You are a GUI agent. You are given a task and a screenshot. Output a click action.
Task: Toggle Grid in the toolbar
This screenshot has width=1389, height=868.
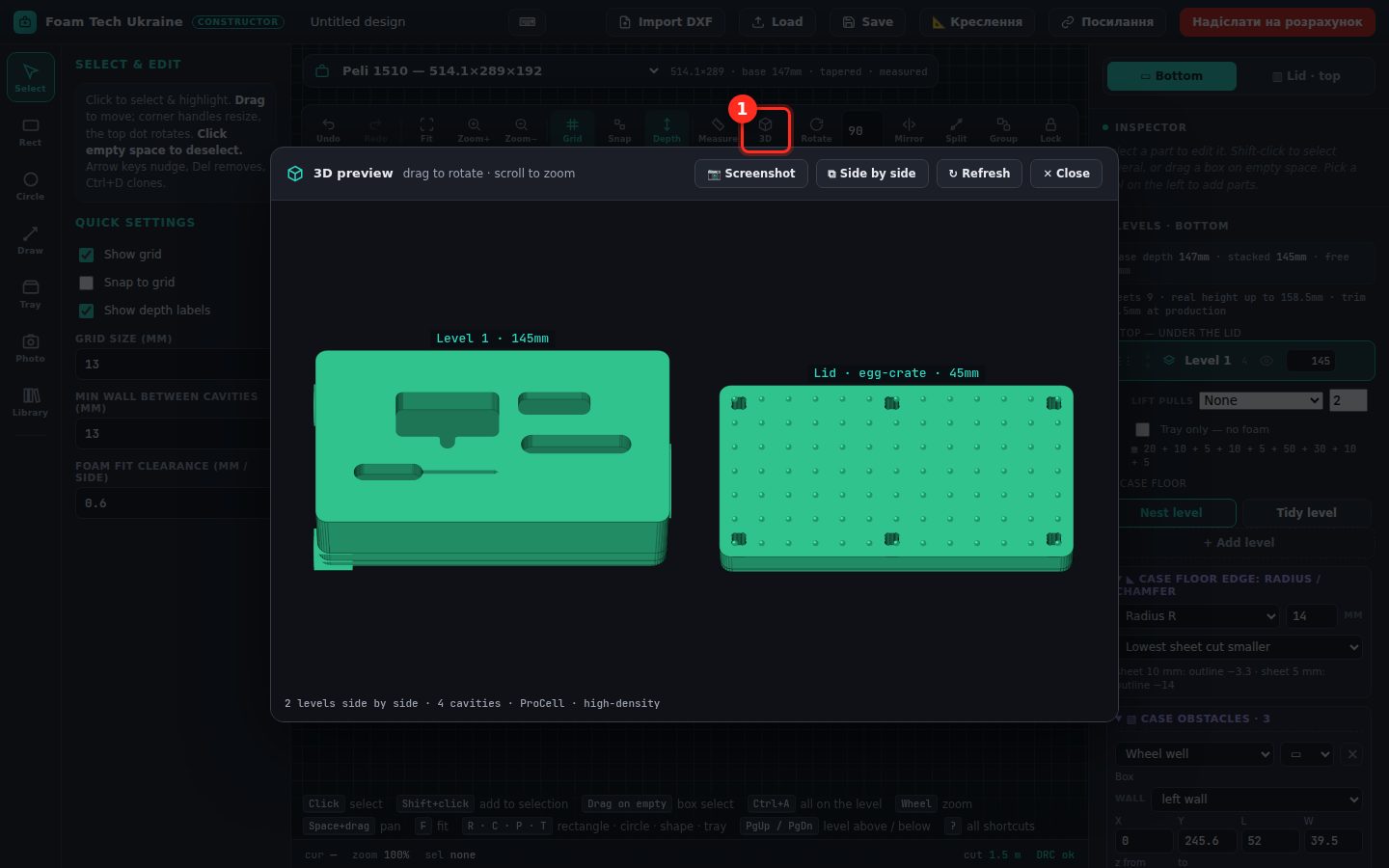tap(572, 129)
